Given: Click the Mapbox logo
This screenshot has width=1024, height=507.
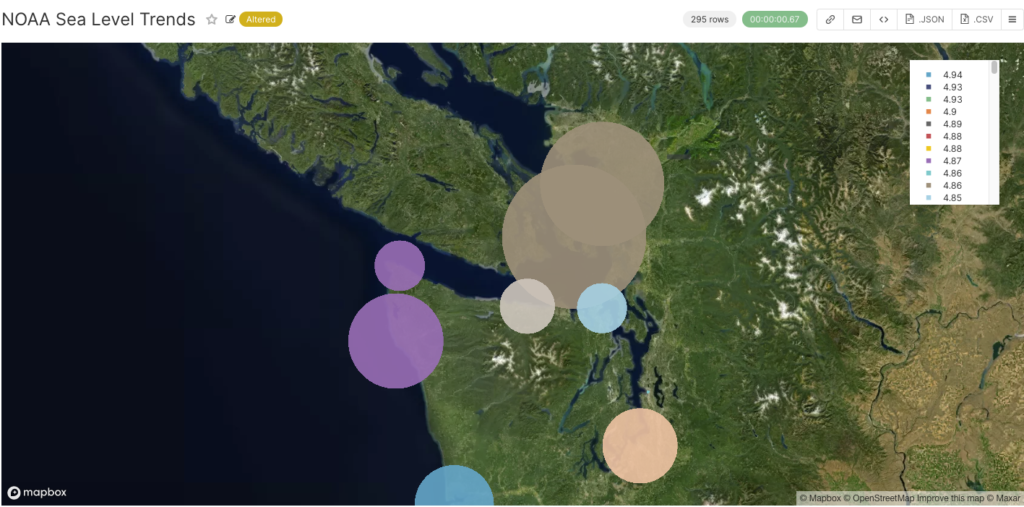Looking at the screenshot, I should click(x=37, y=493).
